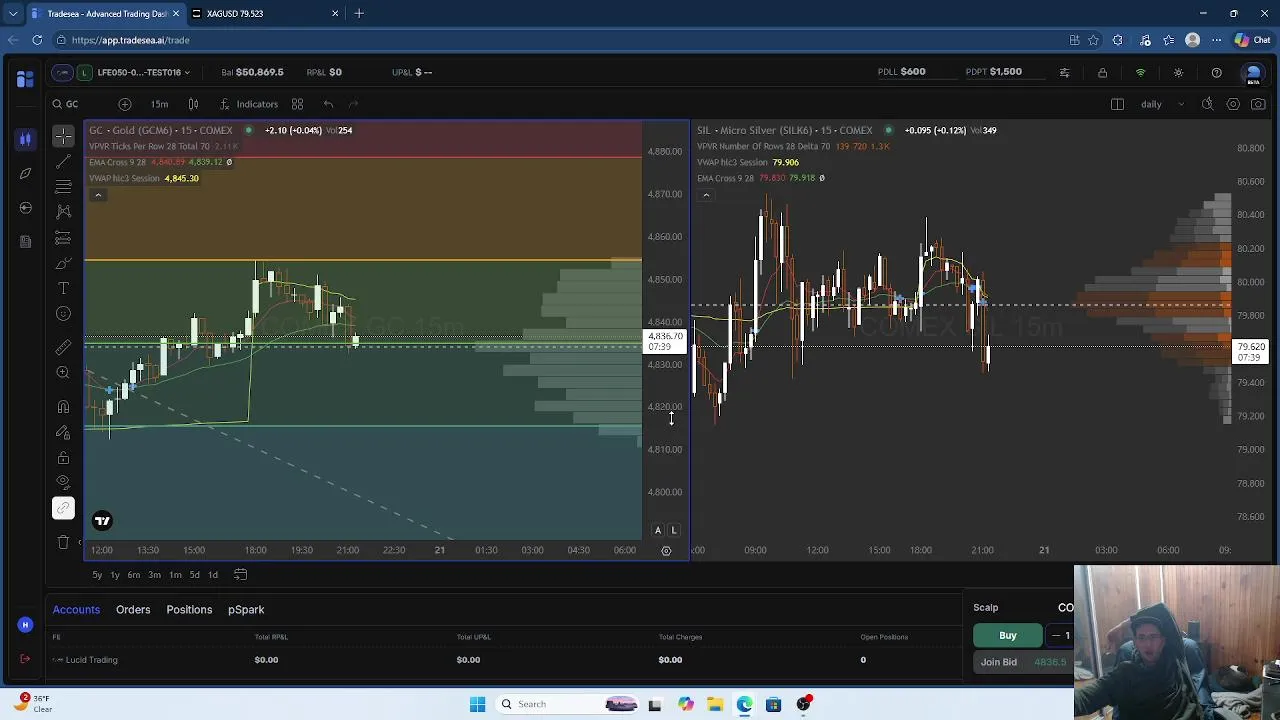Viewport: 1280px width, 720px height.
Task: Switch to the Orders tab
Action: [133, 610]
